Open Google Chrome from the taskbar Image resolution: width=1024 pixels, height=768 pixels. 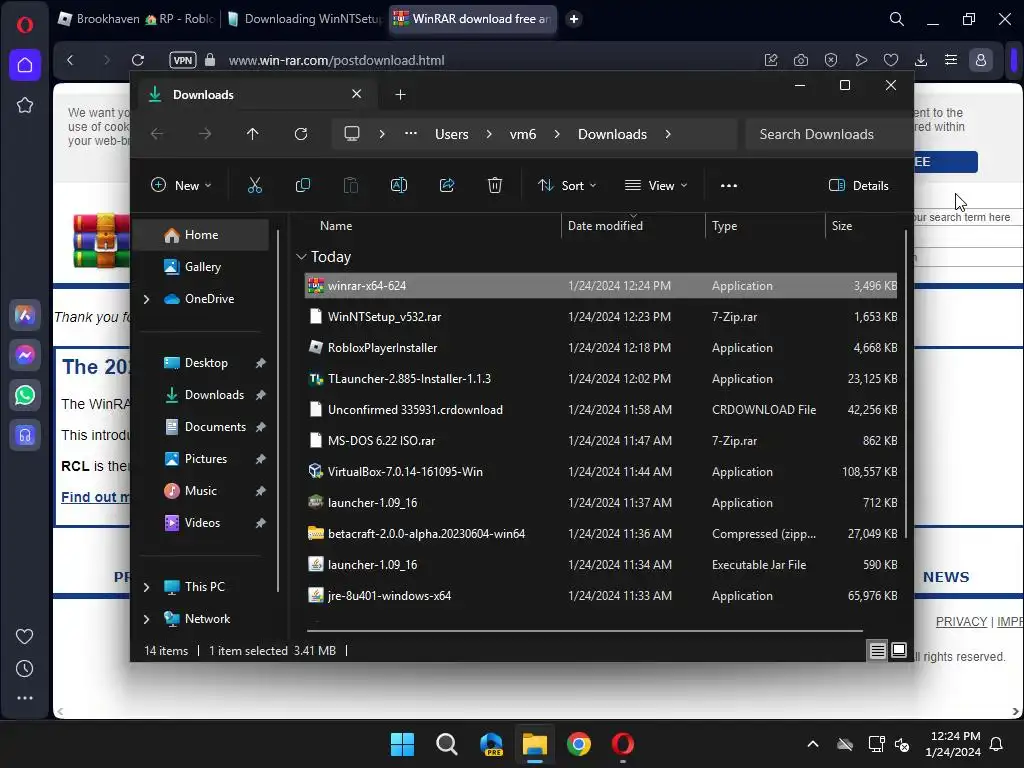[x=579, y=744]
